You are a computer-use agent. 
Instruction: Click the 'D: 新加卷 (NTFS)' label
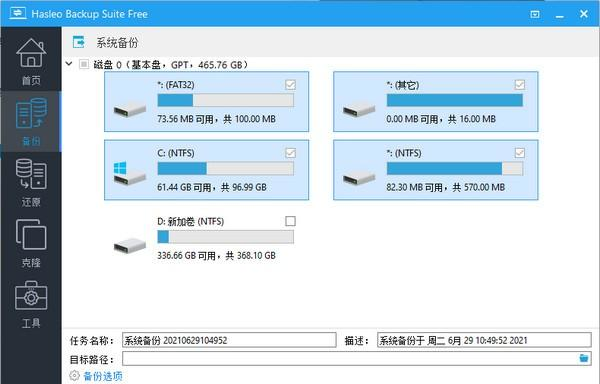191,221
